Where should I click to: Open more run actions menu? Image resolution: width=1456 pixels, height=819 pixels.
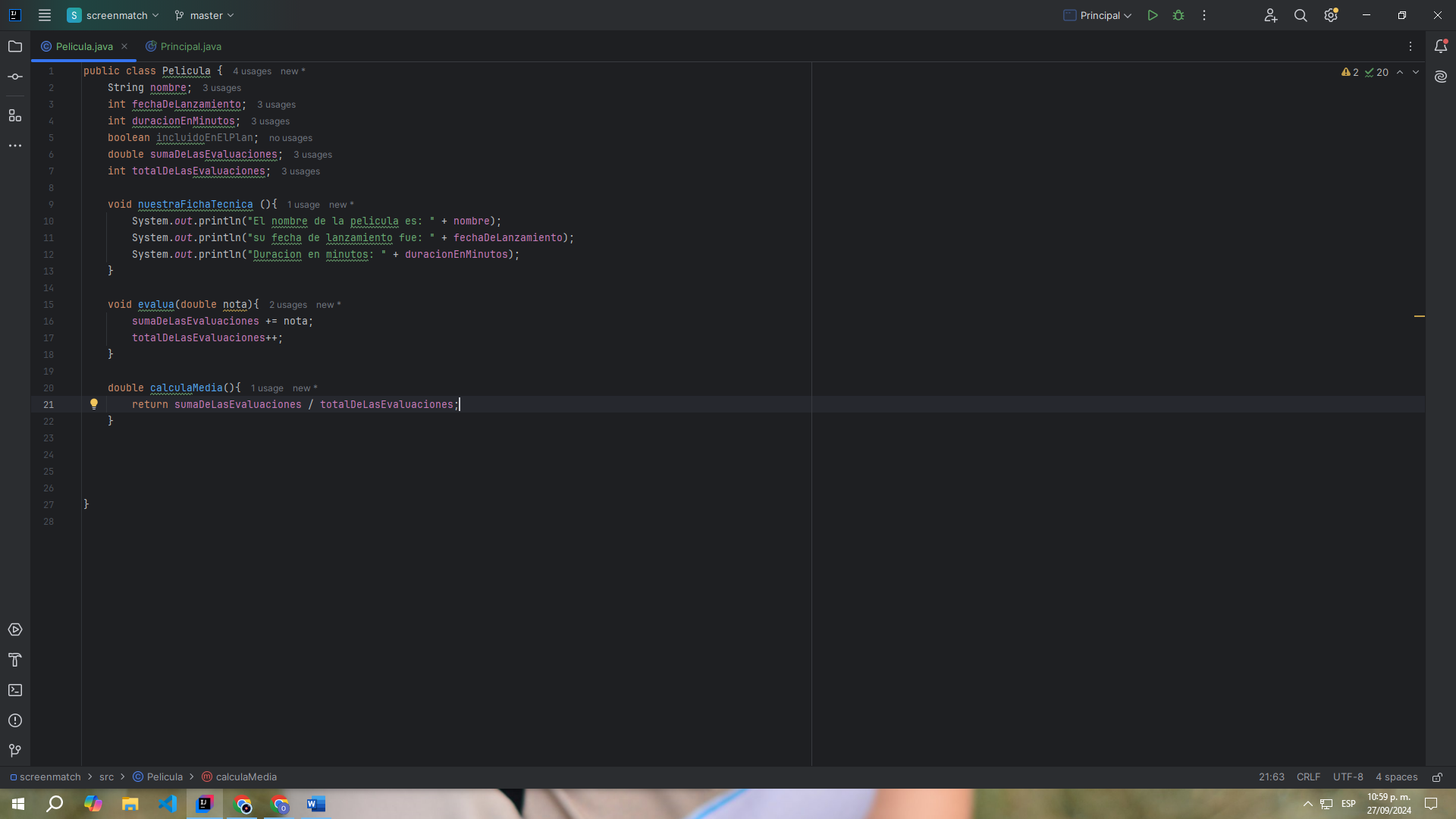1204,15
